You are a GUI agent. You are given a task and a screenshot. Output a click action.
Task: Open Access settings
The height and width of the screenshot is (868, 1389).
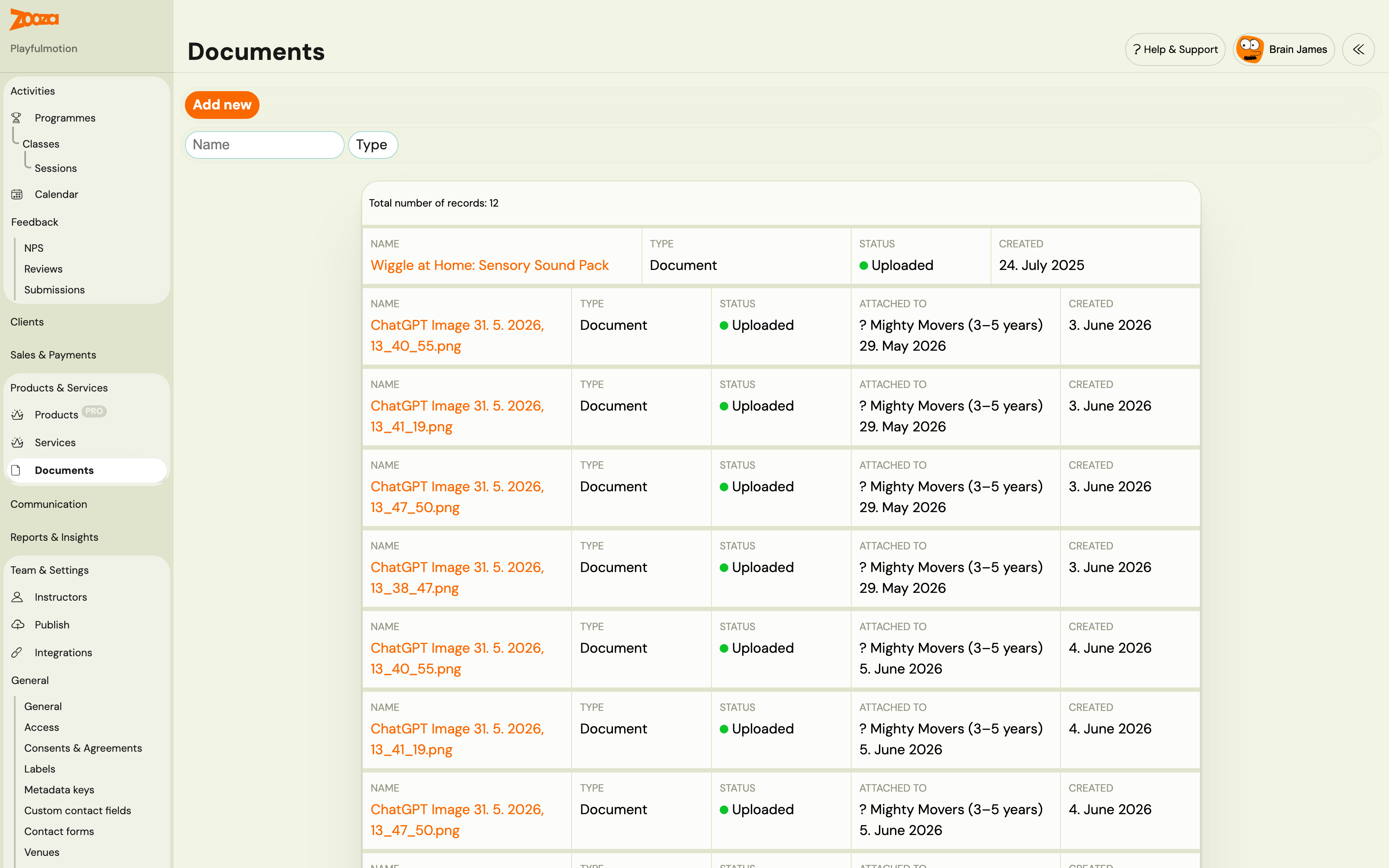(41, 727)
